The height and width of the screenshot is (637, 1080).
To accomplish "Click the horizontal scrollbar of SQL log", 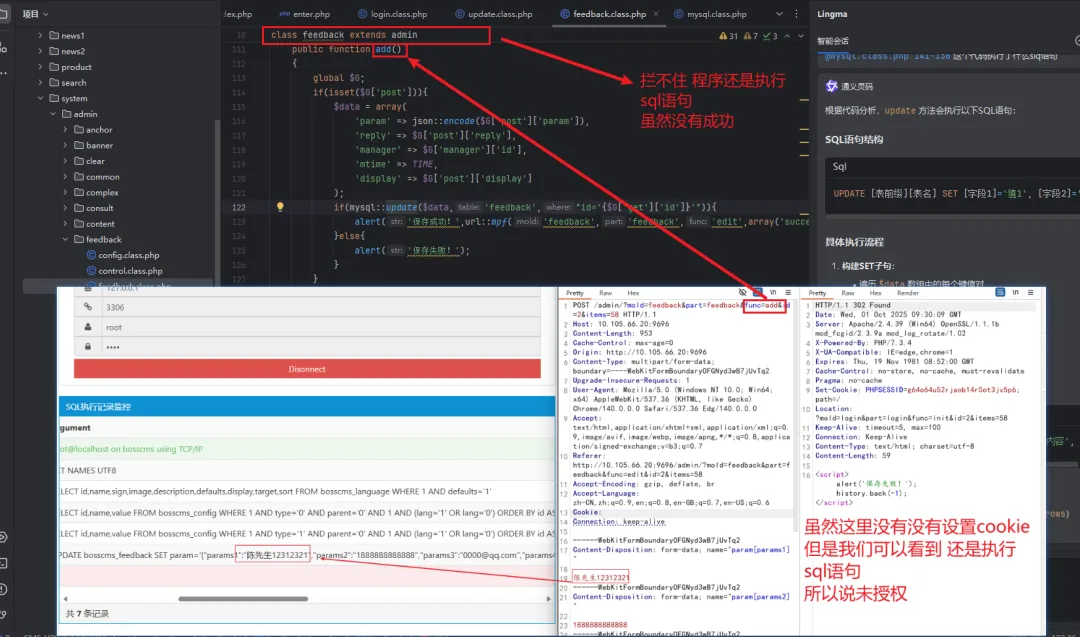I will pyautogui.click(x=243, y=598).
